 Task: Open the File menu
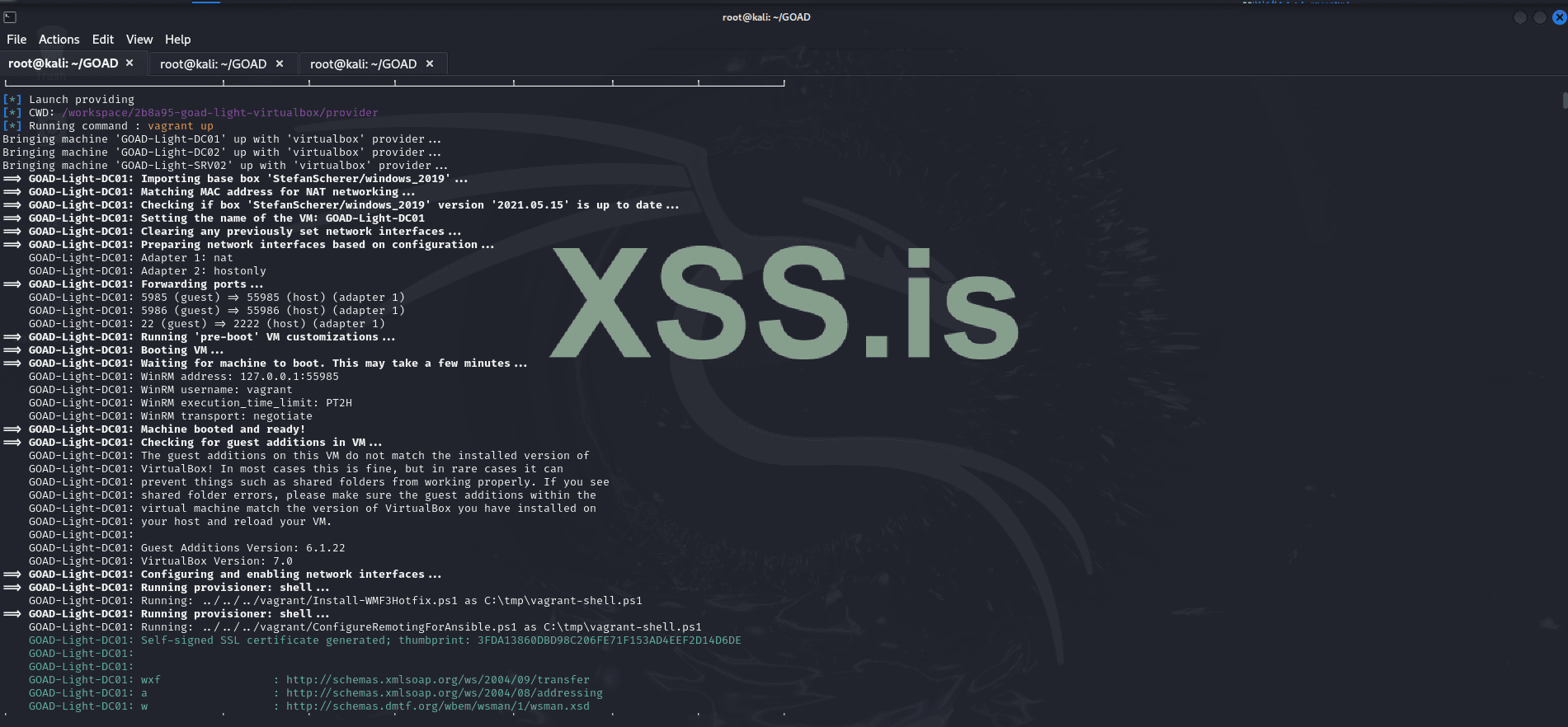(16, 40)
